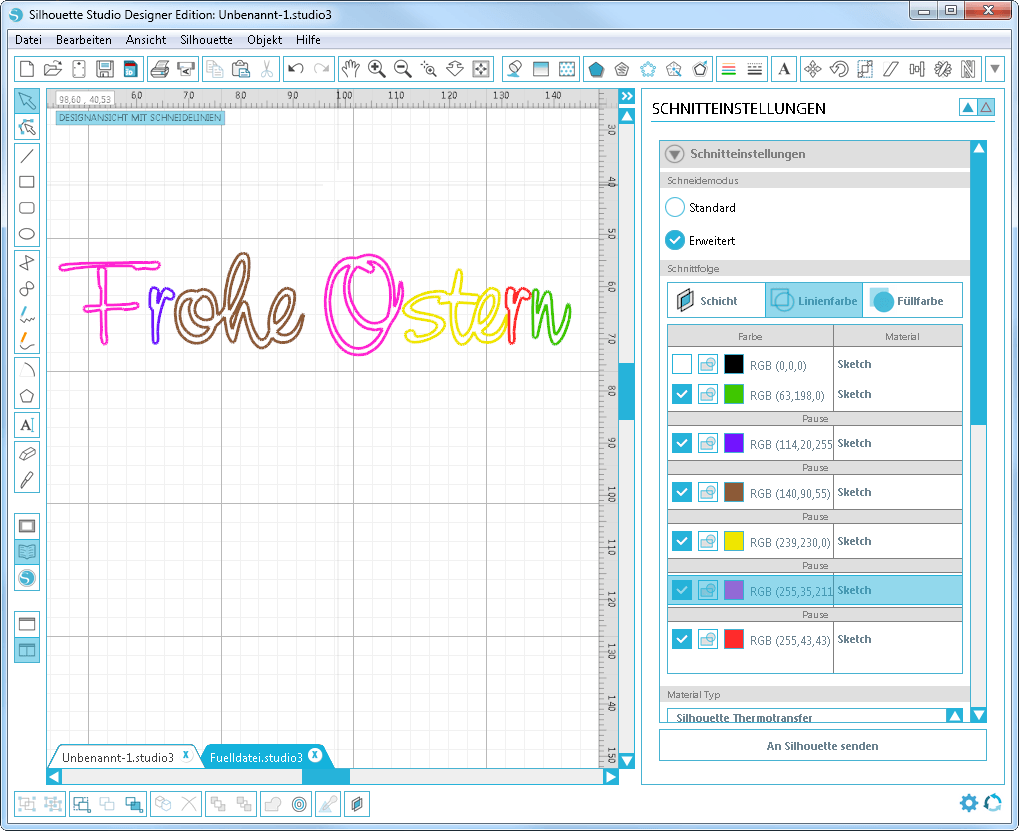Image resolution: width=1019 pixels, height=831 pixels.
Task: Open the Text Style panel icon
Action: tap(785, 69)
